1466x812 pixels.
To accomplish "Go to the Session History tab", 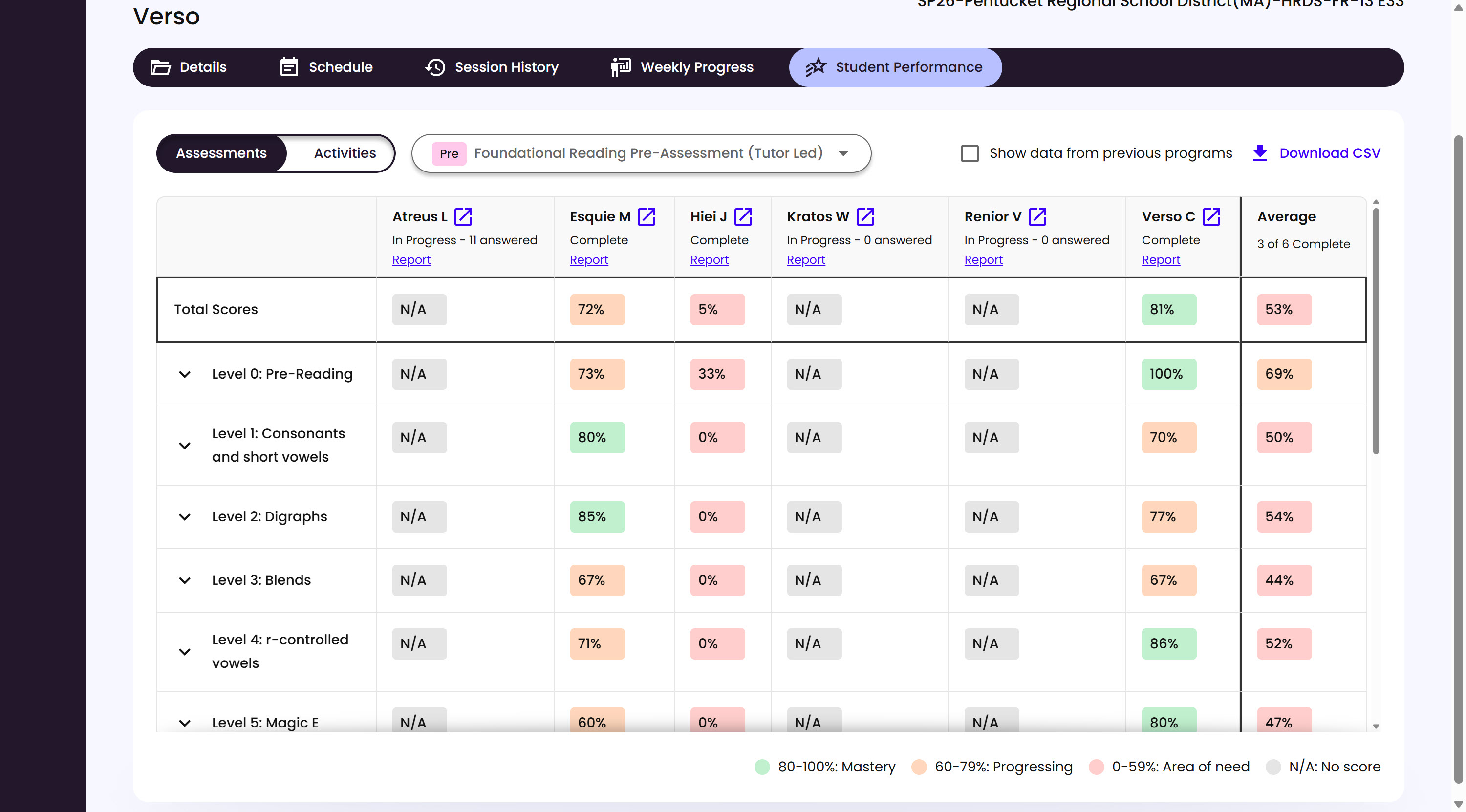I will (492, 67).
